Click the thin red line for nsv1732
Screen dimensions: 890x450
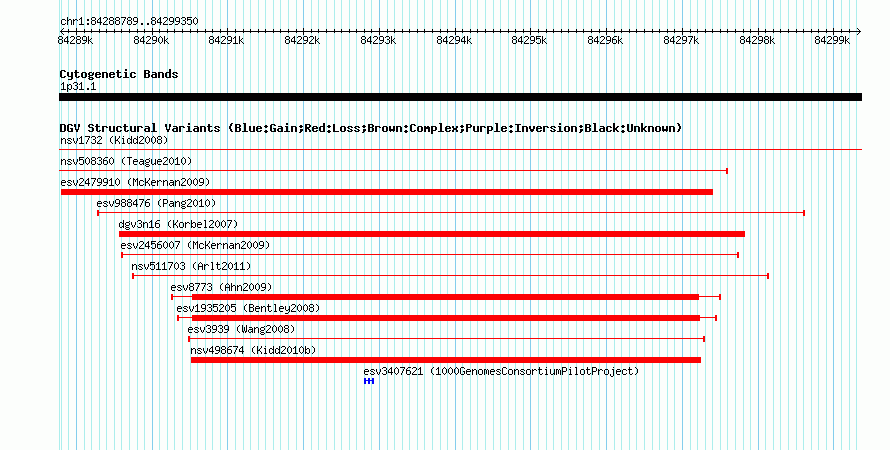point(460,150)
